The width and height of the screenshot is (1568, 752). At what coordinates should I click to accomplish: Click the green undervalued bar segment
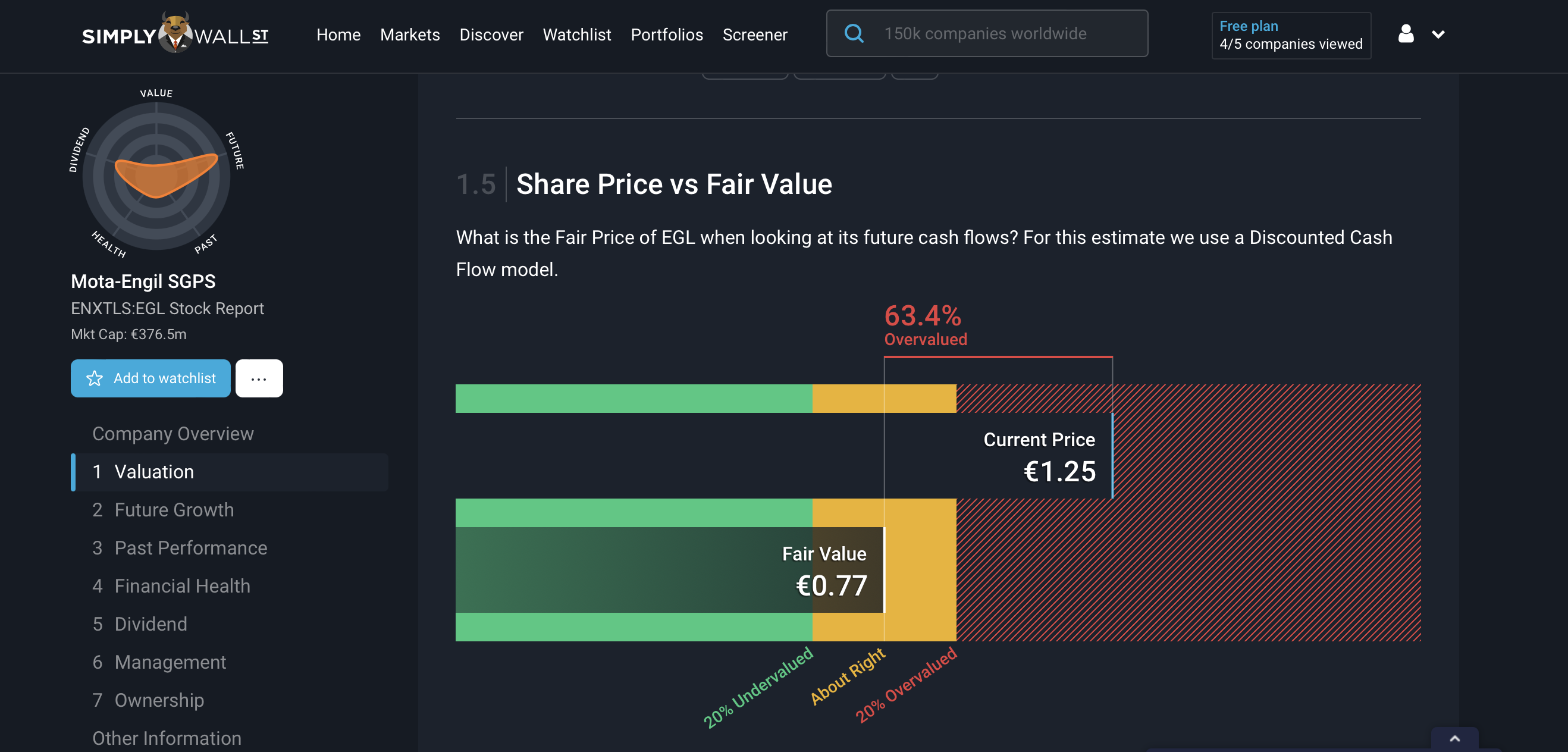(x=633, y=398)
